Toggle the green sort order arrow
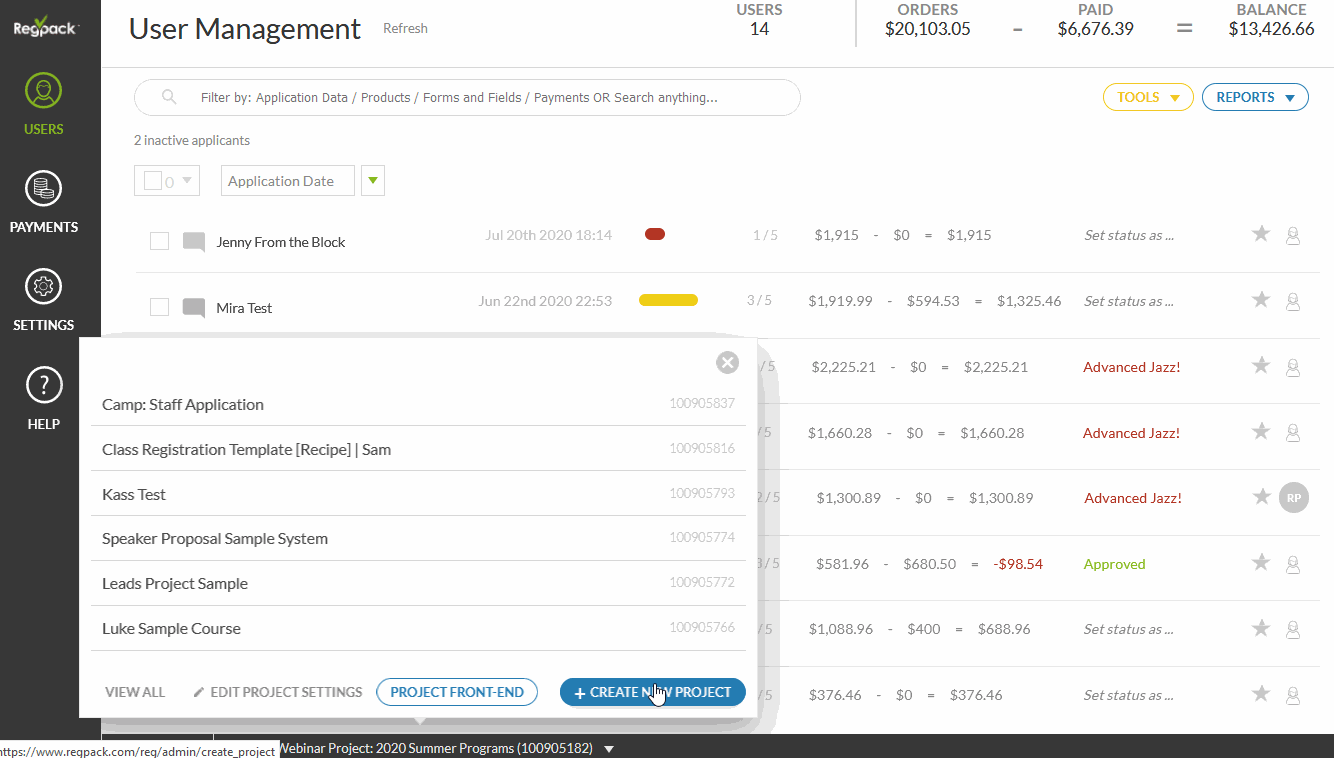The image size is (1334, 758). tap(372, 180)
